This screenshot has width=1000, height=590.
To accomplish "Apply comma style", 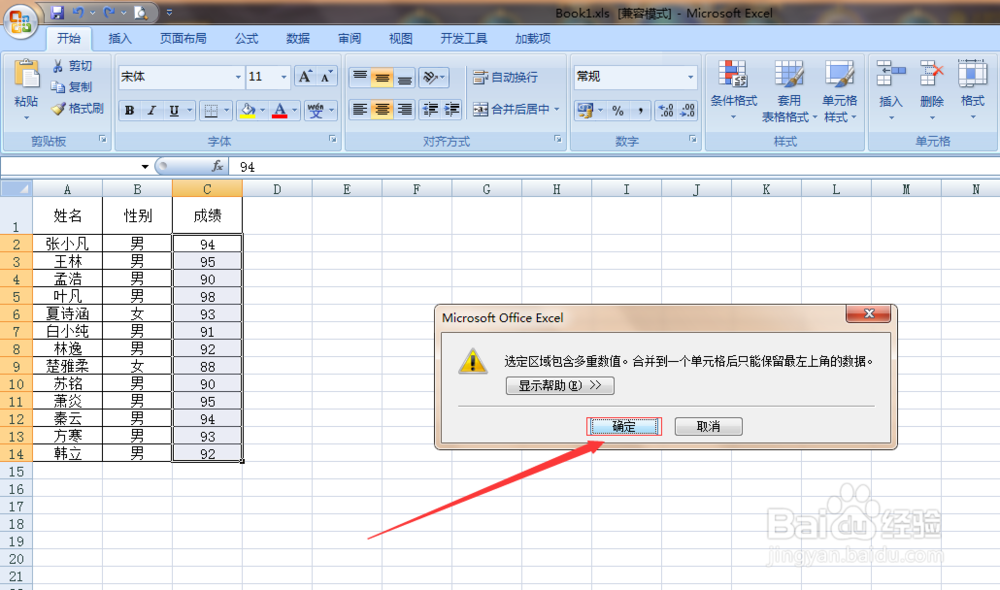I will pos(640,110).
